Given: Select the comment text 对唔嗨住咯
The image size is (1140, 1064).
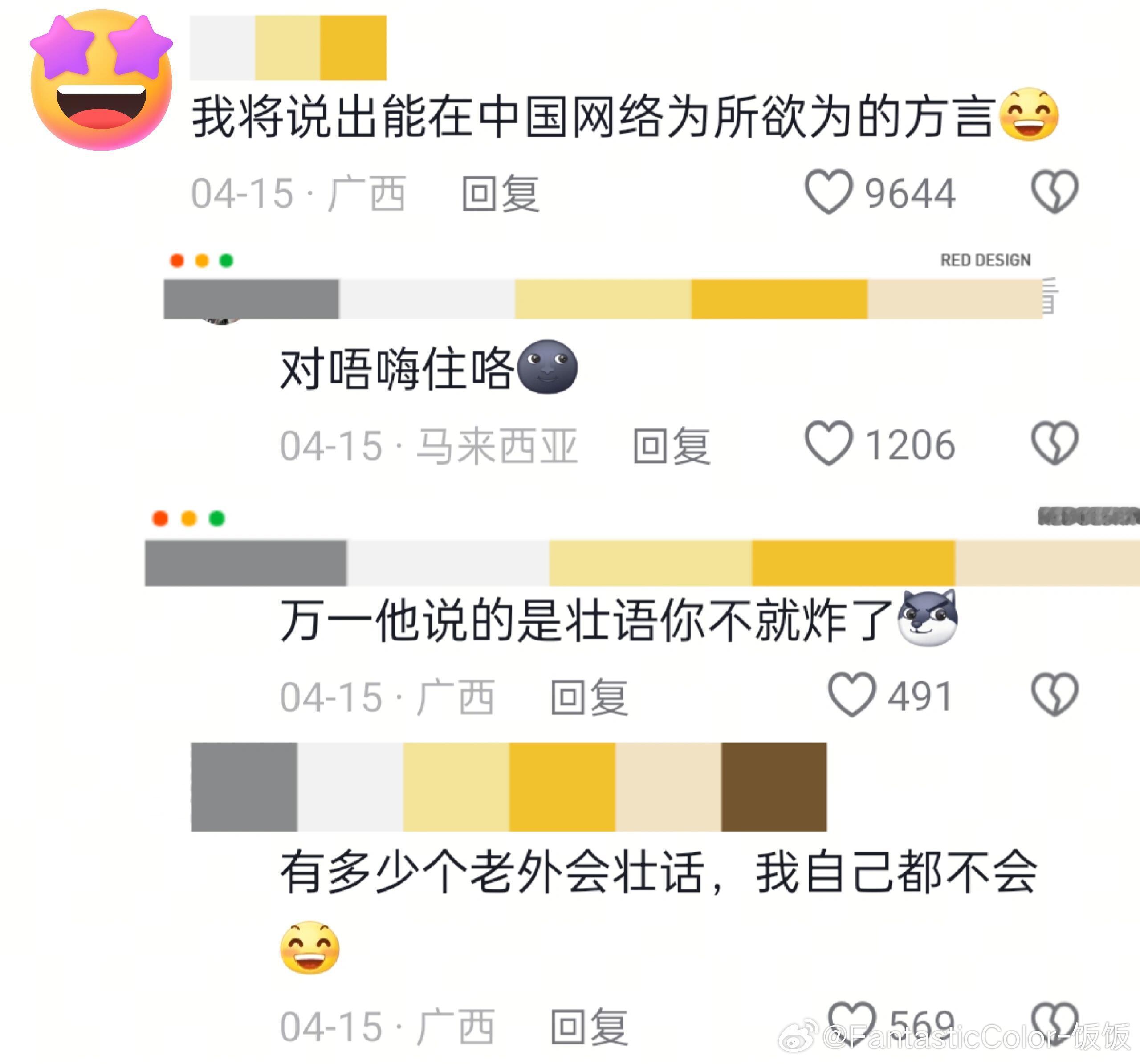Looking at the screenshot, I should pos(396,369).
